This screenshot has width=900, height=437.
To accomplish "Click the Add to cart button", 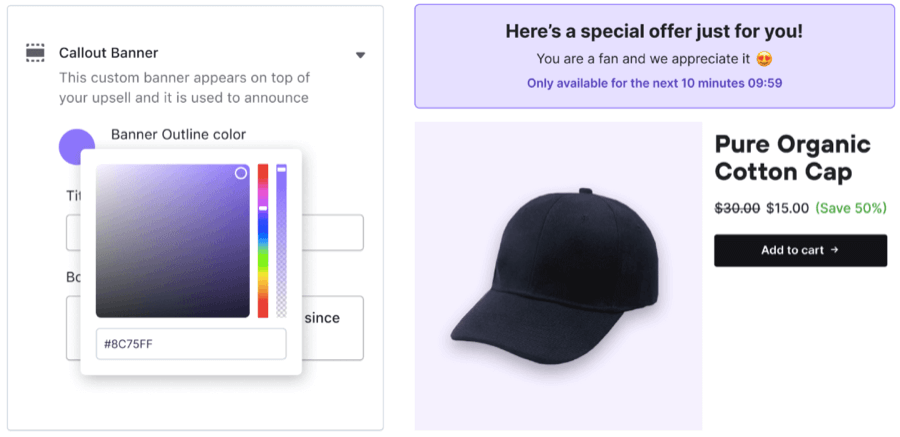I will [x=800, y=250].
